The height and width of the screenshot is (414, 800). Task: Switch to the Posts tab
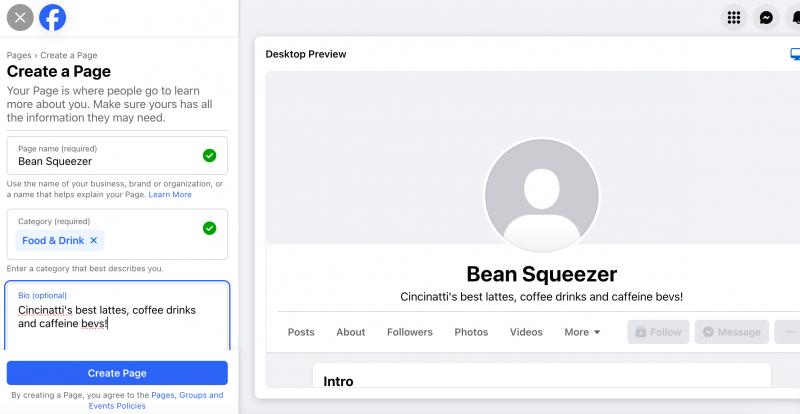[x=301, y=332]
